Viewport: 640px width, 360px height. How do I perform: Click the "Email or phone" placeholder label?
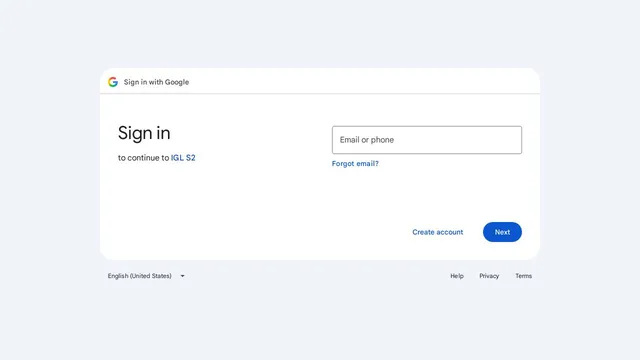pos(367,140)
